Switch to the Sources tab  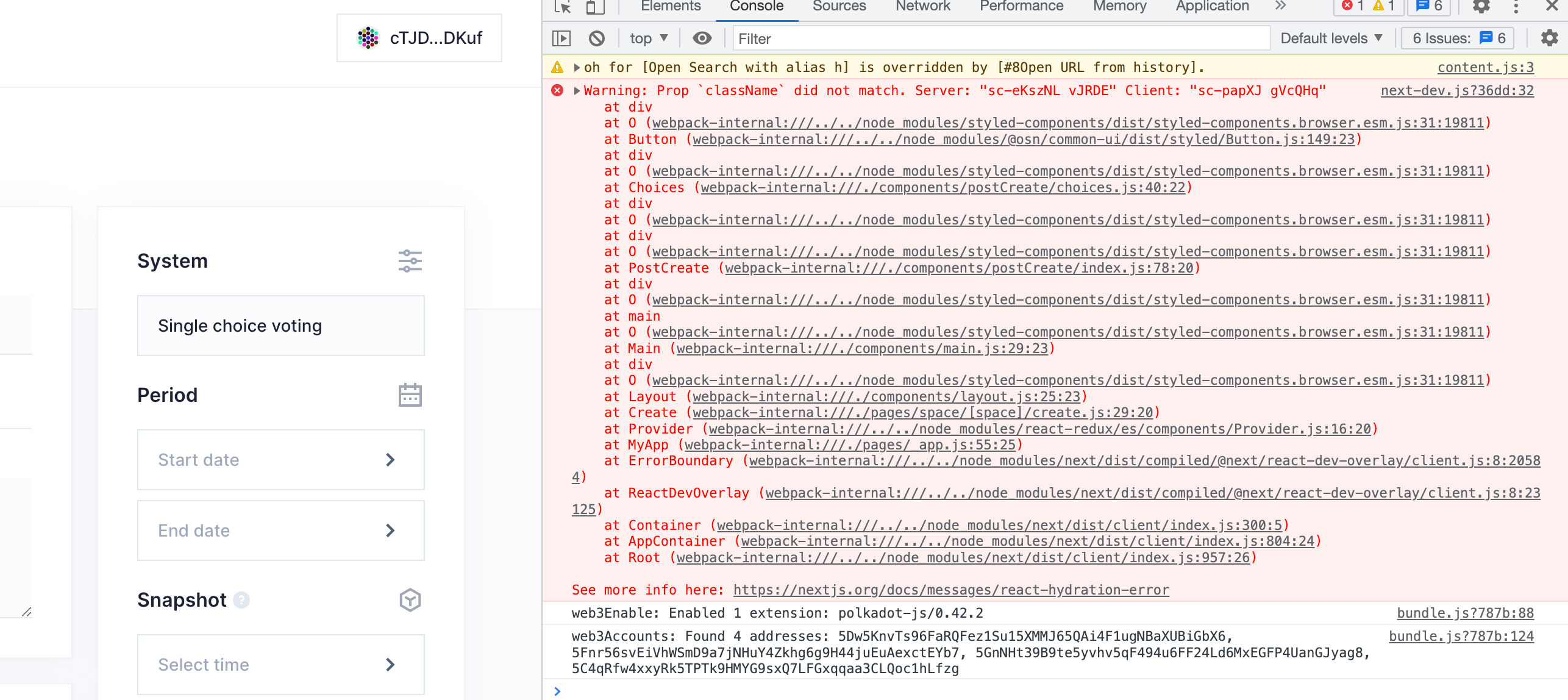pyautogui.click(x=839, y=6)
